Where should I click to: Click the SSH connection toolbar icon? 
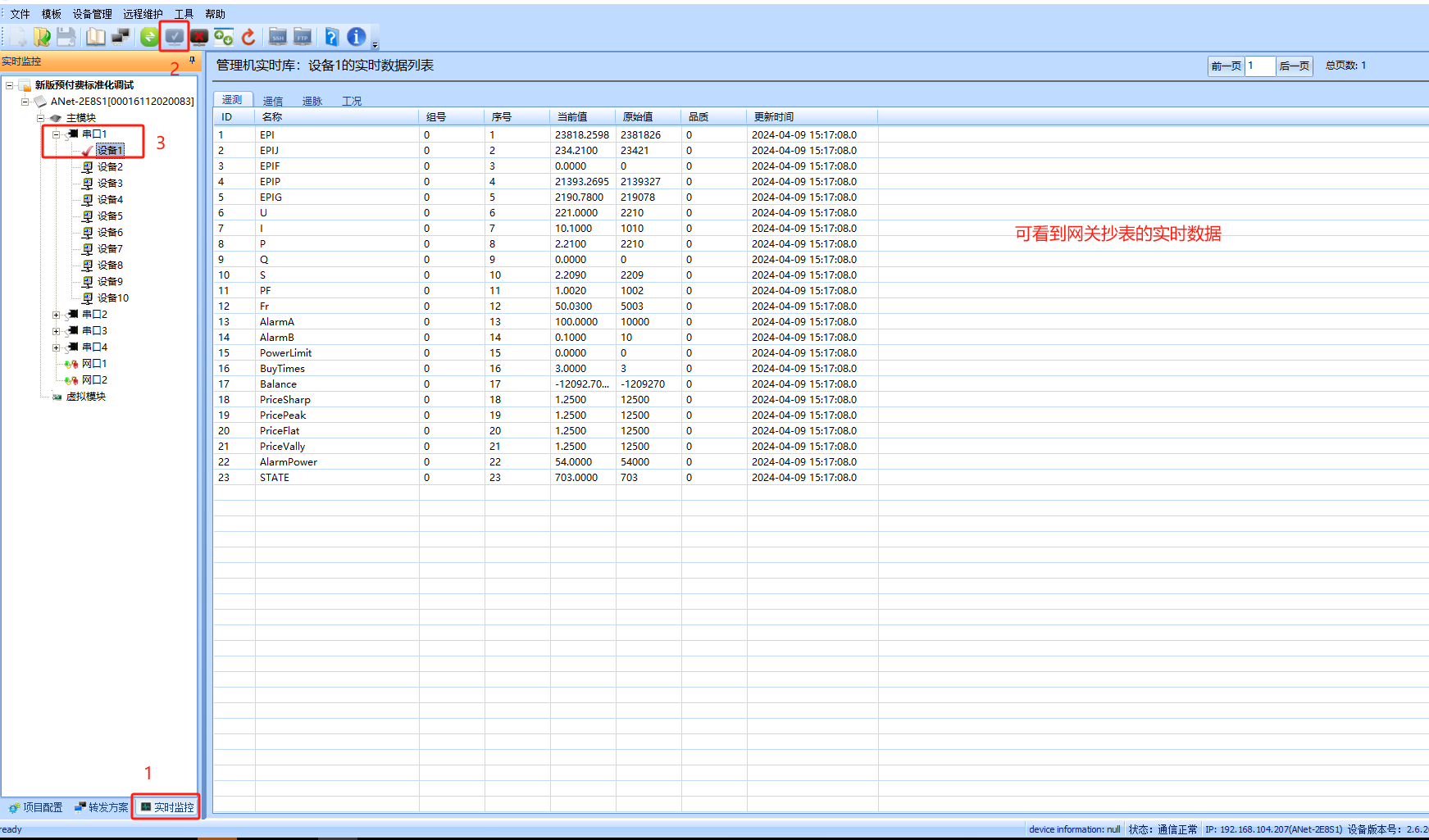point(278,37)
